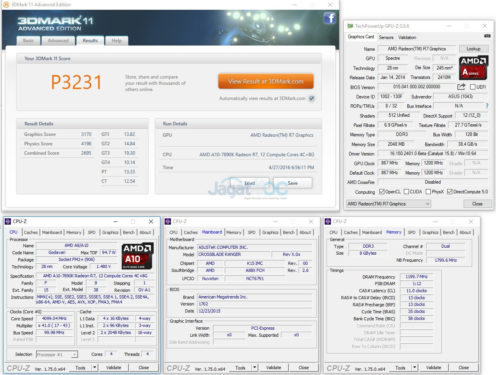Open the Validation tab in GPU-Z
The image size is (496, 375).
point(407,37)
